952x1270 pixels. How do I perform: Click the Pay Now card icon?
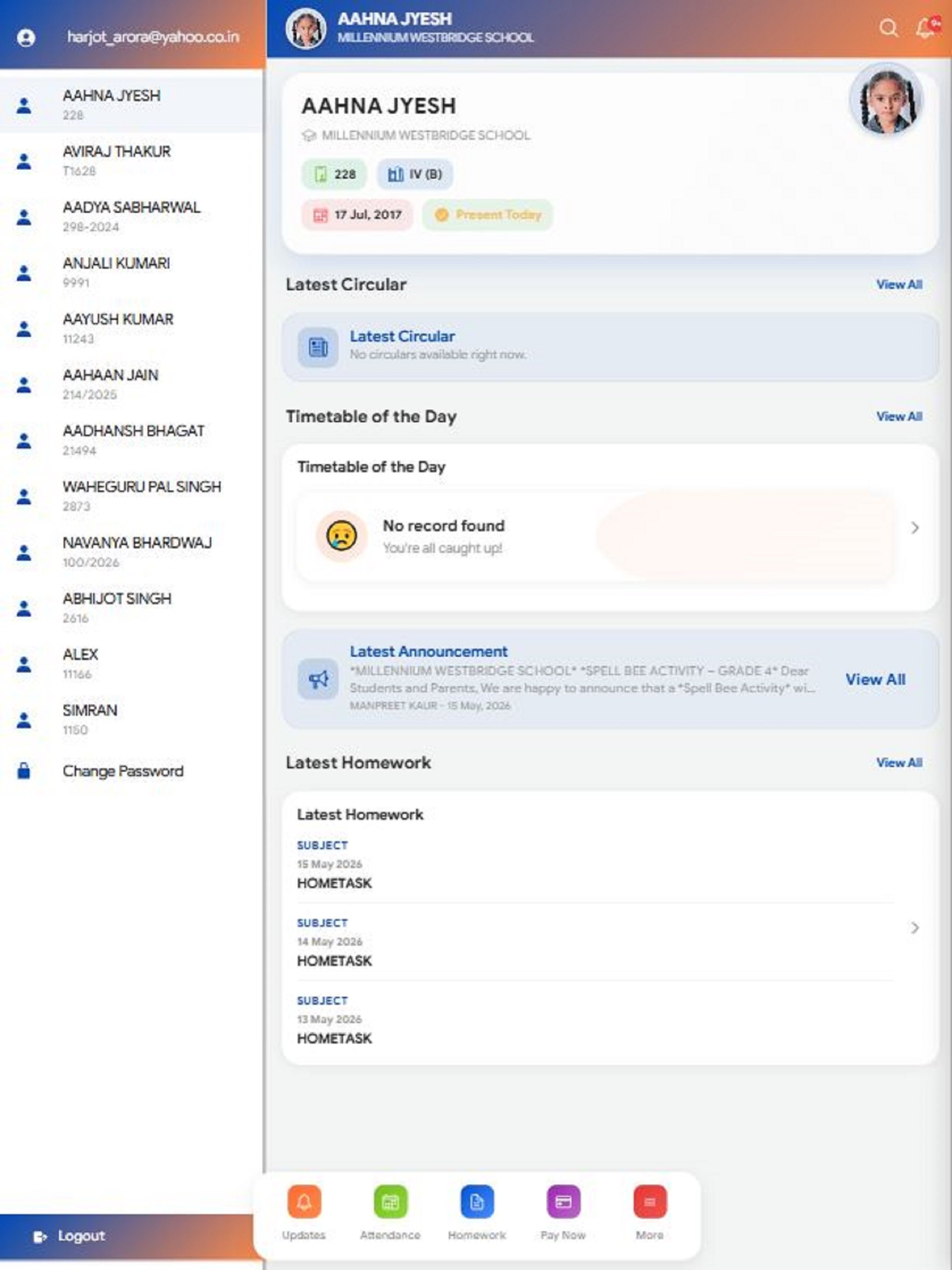point(563,1201)
